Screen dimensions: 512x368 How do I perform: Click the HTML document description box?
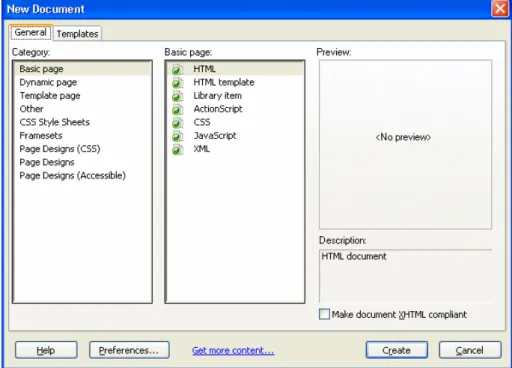pyautogui.click(x=405, y=276)
